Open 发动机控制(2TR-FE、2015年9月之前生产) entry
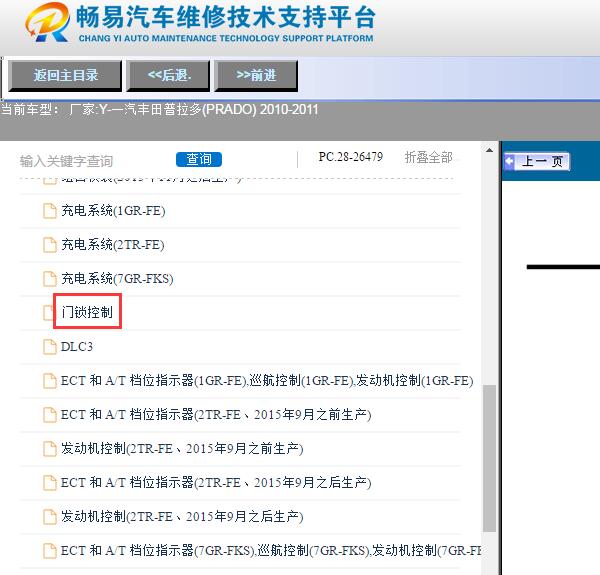 [182, 449]
